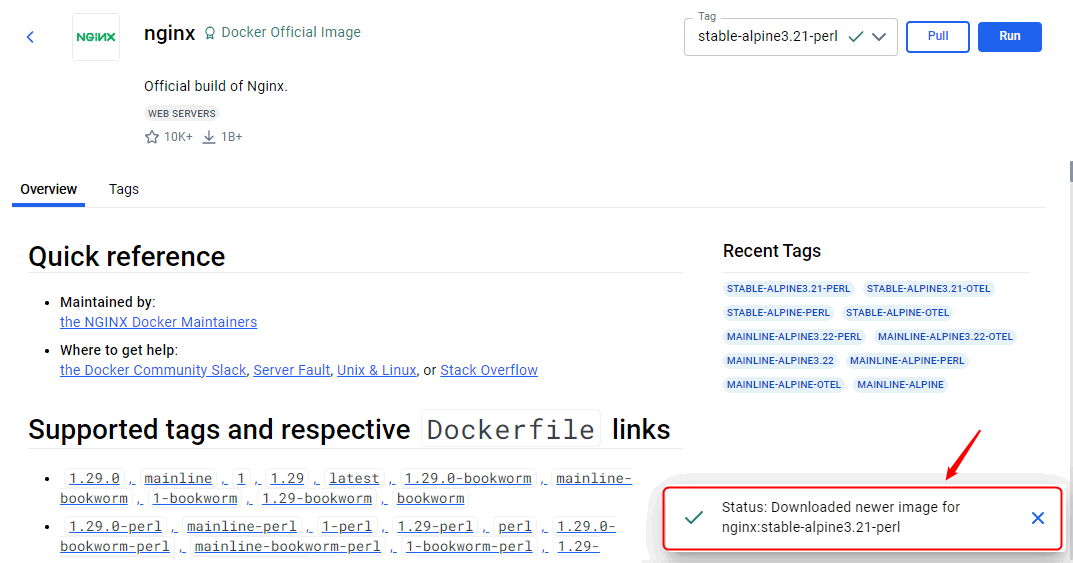Switch to the Tags tab
This screenshot has width=1073, height=563.
124,189
